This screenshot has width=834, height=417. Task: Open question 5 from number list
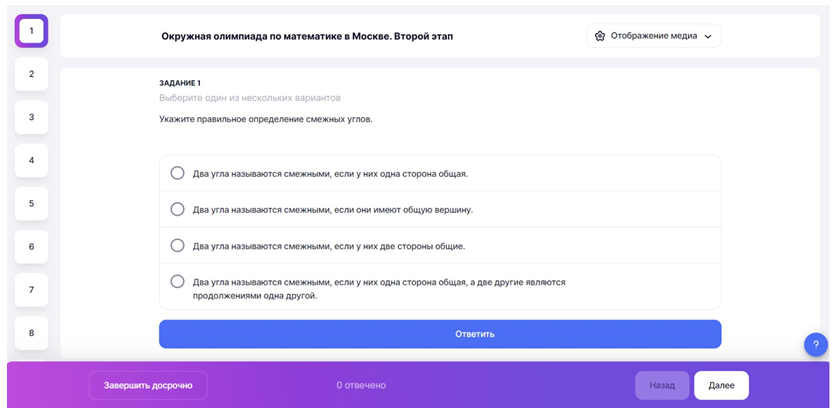coord(31,203)
